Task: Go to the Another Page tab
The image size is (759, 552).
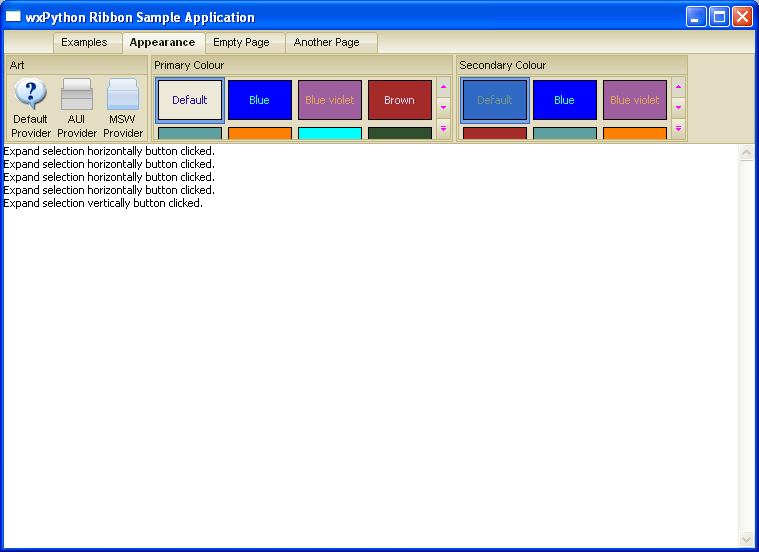Action: coord(326,43)
